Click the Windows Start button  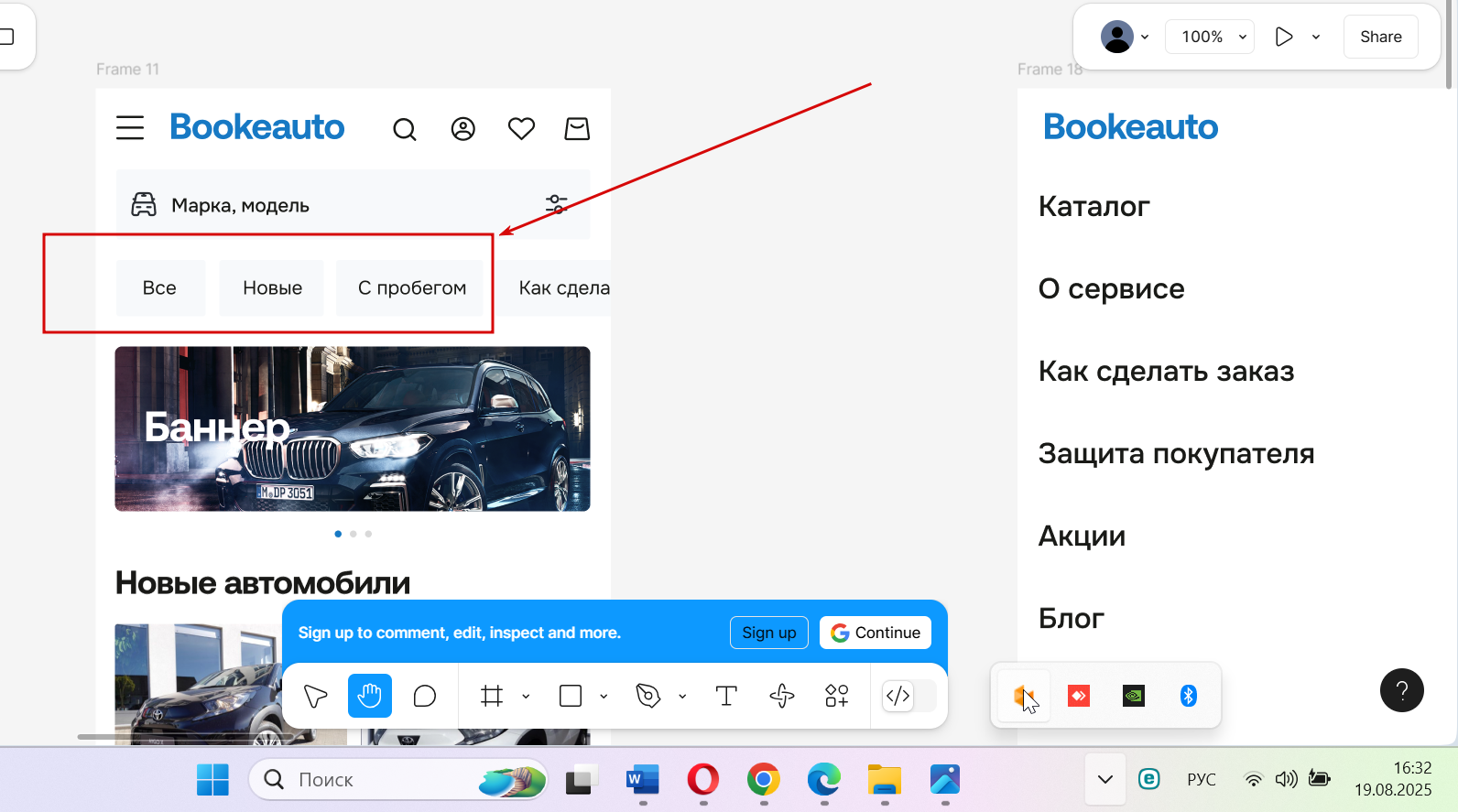(x=212, y=780)
